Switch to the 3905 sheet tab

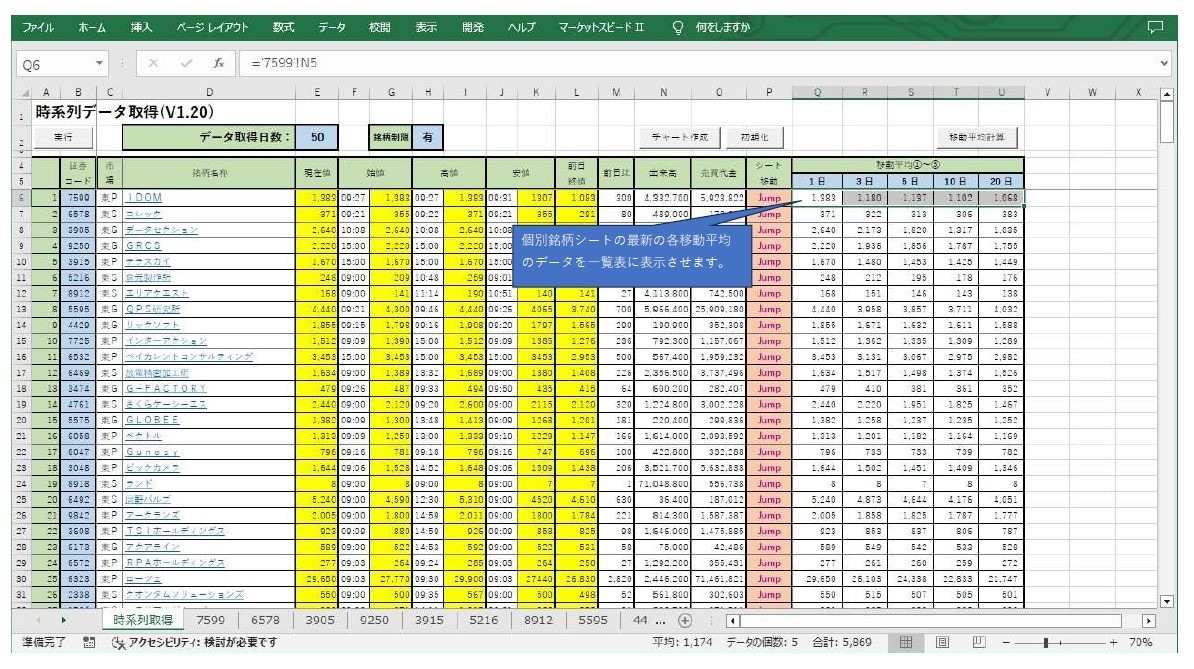click(320, 620)
